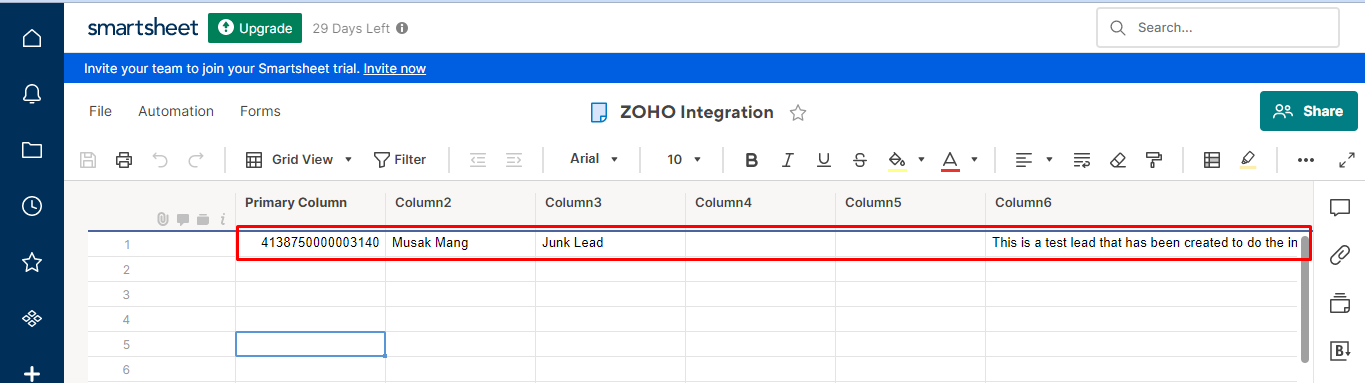Toggle Strikethrough formatting
Image resolution: width=1365 pixels, height=383 pixels.
tap(860, 159)
